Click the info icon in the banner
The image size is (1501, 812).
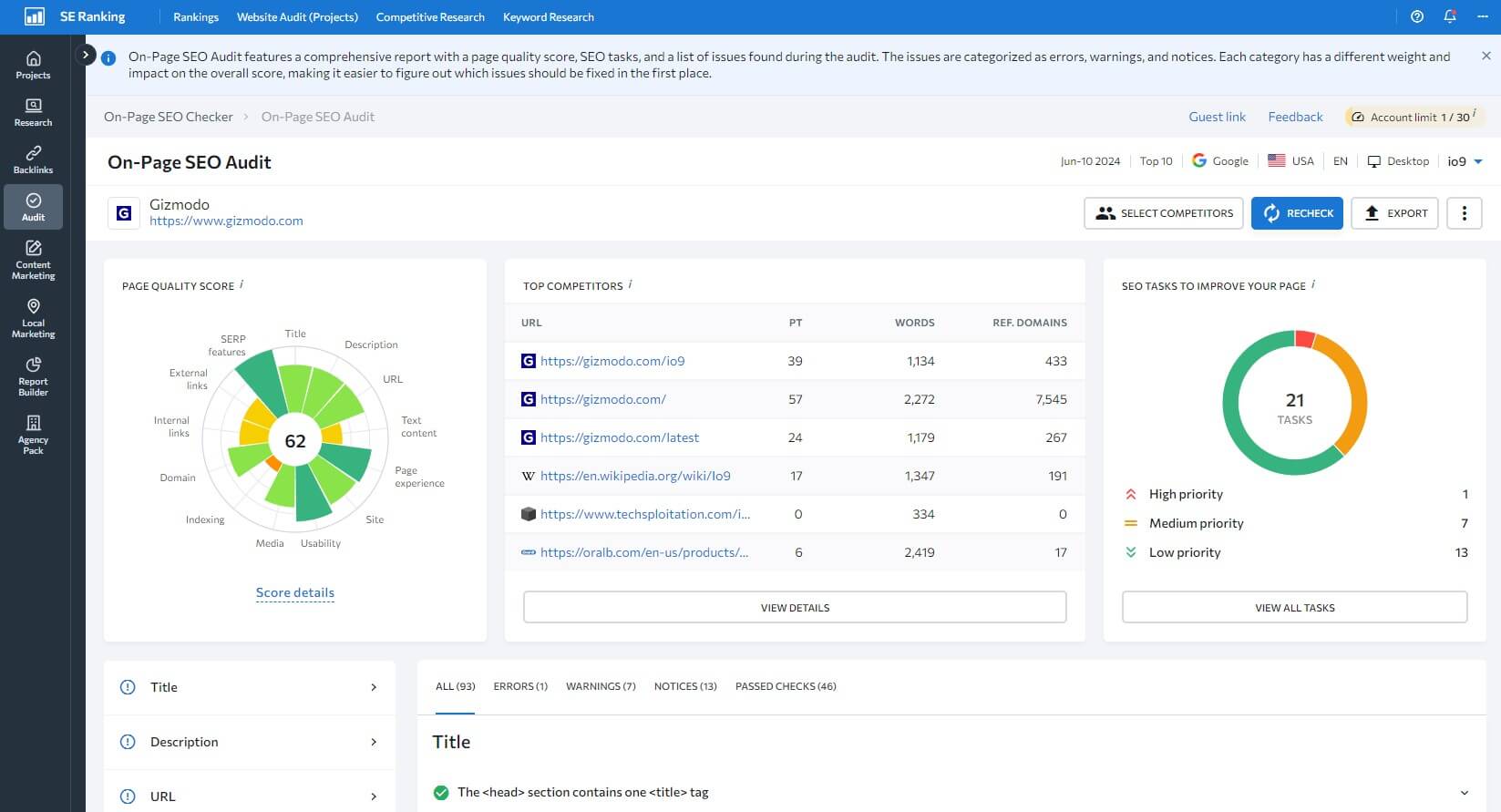(x=108, y=57)
